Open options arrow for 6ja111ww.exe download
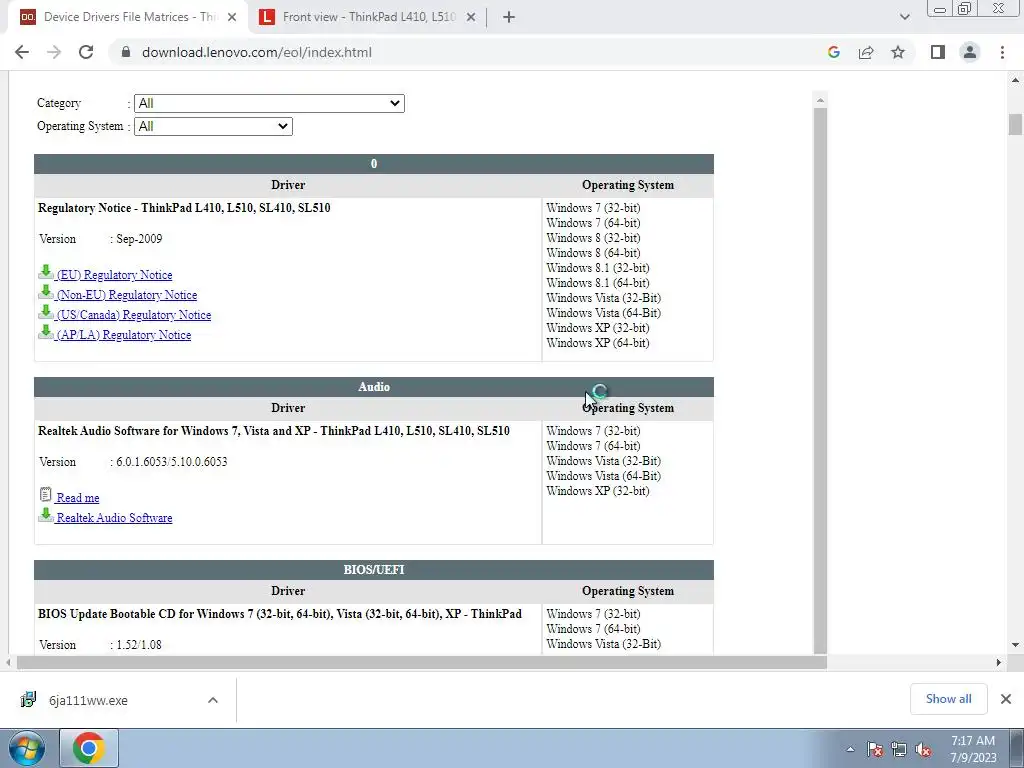This screenshot has height=768, width=1024. click(213, 700)
